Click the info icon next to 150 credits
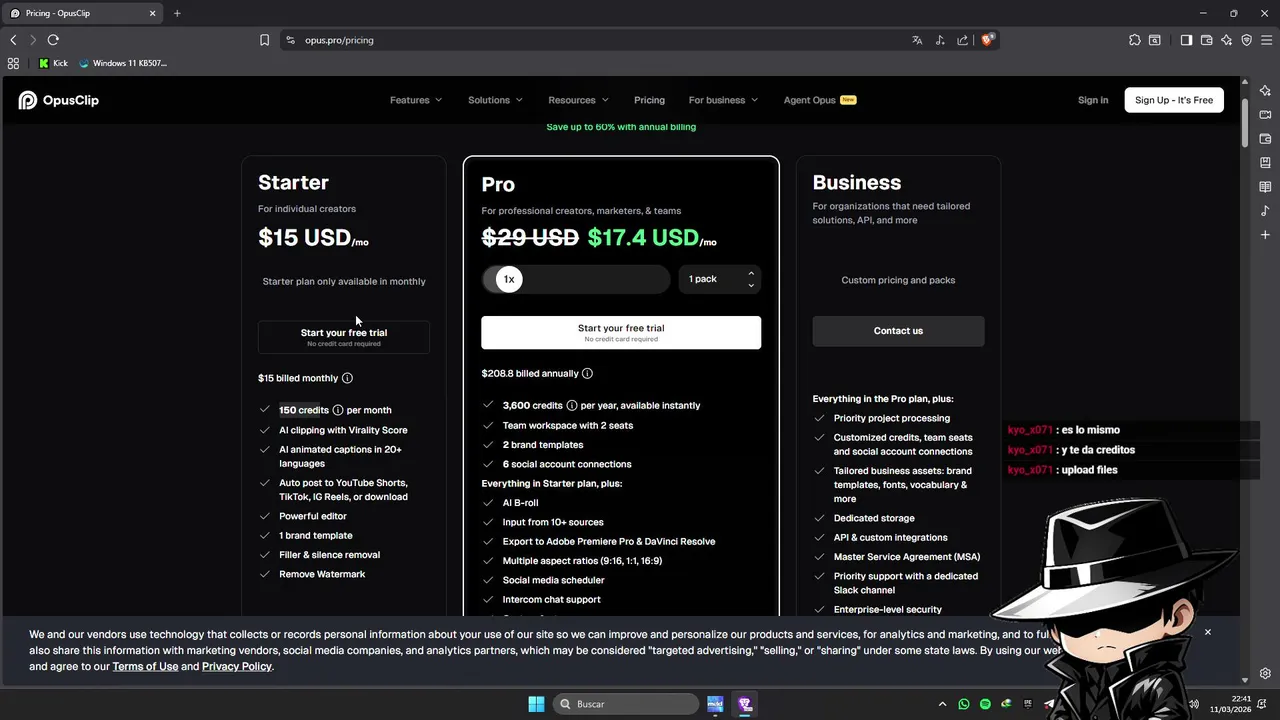Image resolution: width=1280 pixels, height=720 pixels. pyautogui.click(x=338, y=410)
